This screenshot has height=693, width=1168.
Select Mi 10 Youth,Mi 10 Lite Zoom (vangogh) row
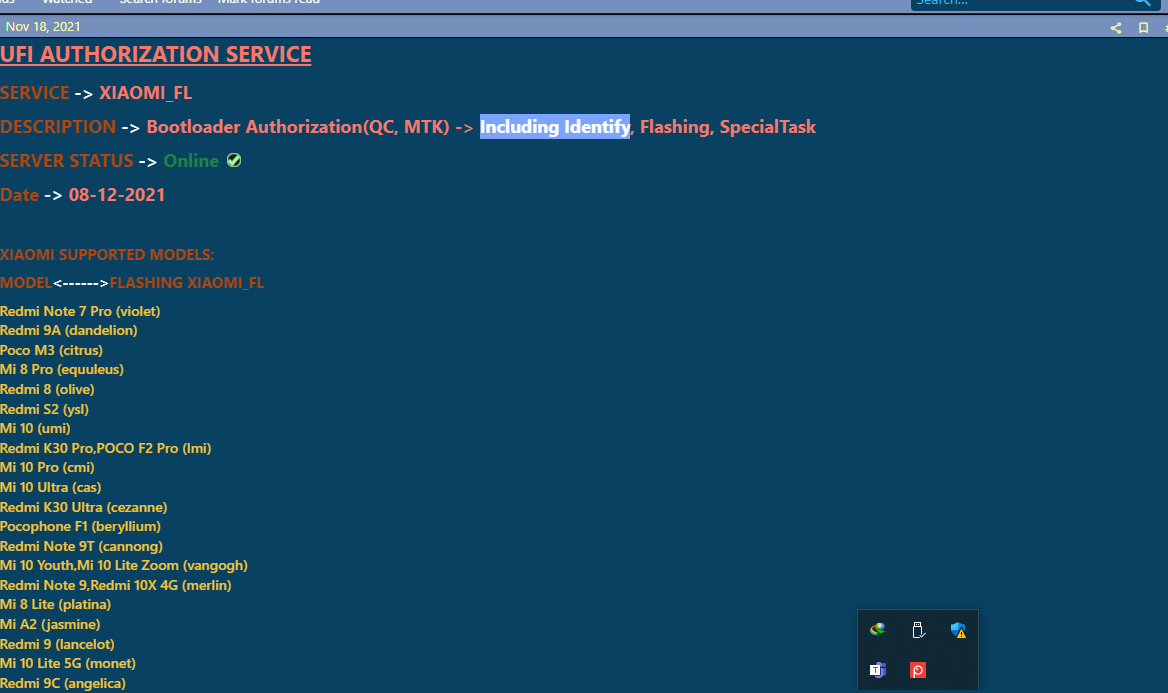(x=124, y=566)
